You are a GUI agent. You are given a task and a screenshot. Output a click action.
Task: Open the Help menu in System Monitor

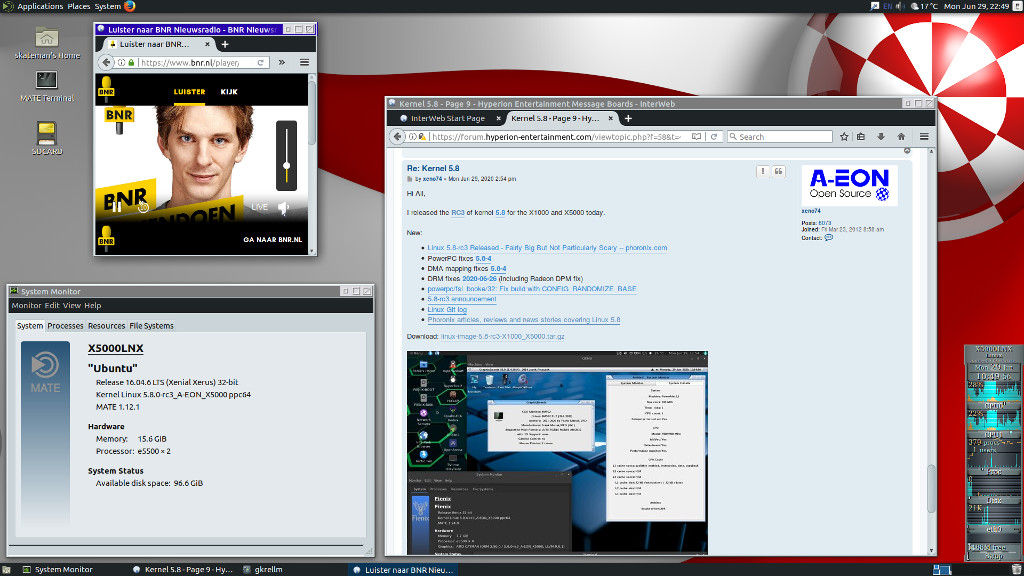point(93,306)
